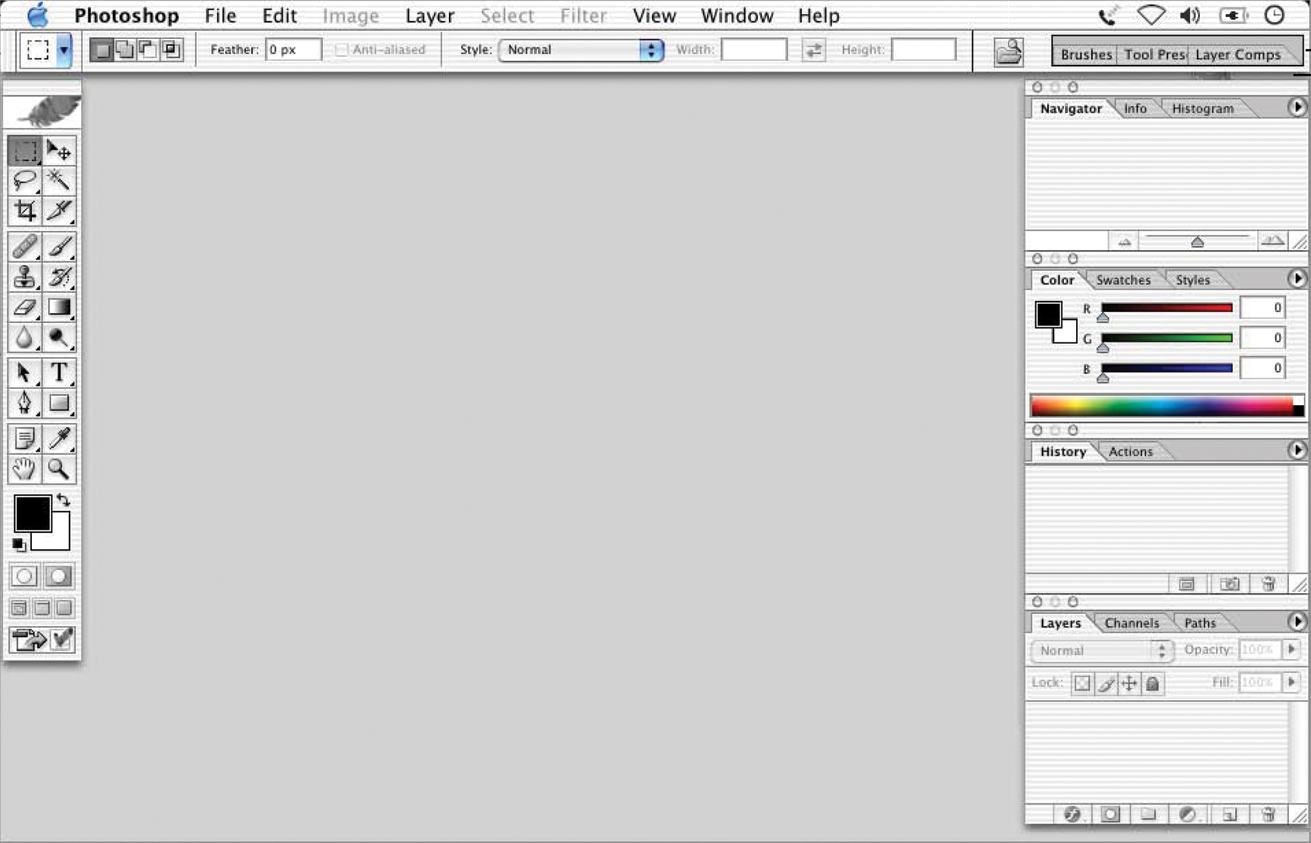This screenshot has width=1311, height=843.
Task: Reset to default foreground and background colors
Action: (19, 545)
